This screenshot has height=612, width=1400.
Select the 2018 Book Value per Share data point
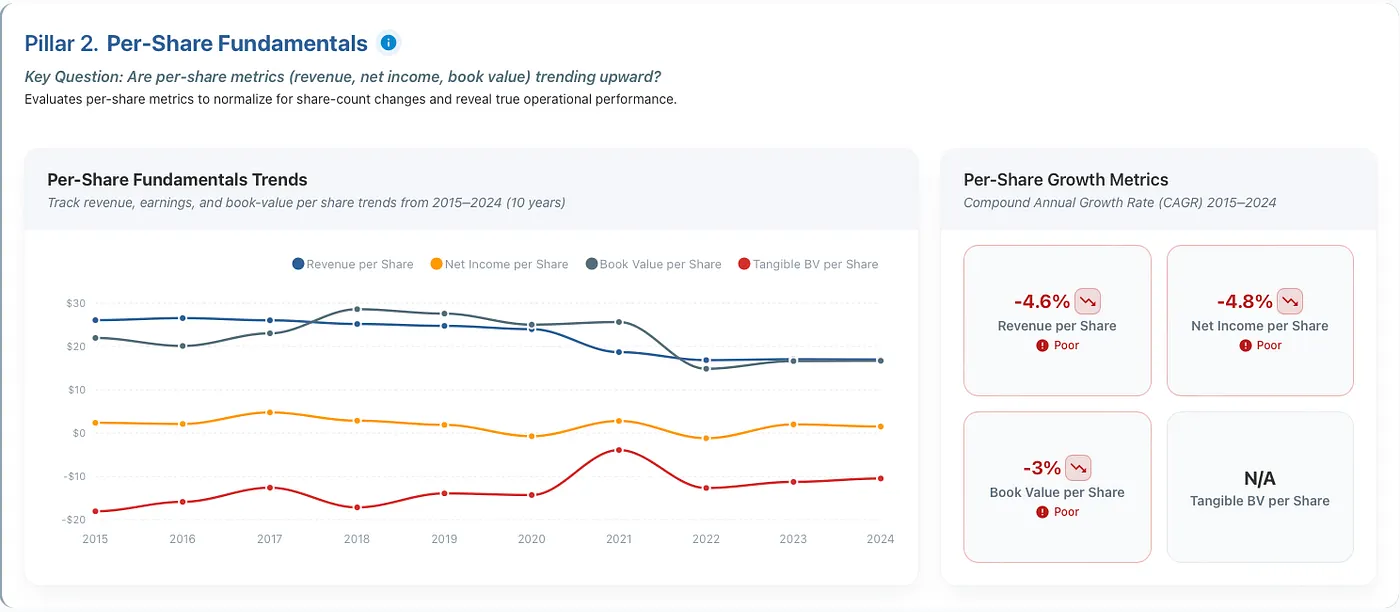tap(357, 309)
